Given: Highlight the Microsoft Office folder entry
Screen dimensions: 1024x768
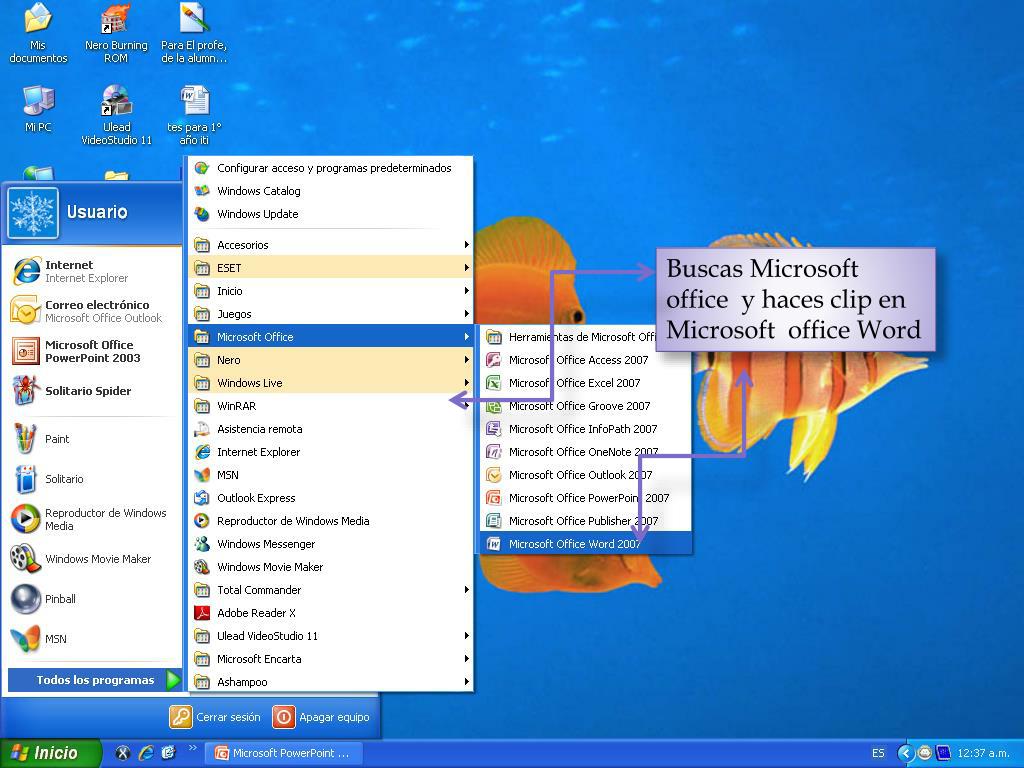Looking at the screenshot, I should tap(330, 337).
